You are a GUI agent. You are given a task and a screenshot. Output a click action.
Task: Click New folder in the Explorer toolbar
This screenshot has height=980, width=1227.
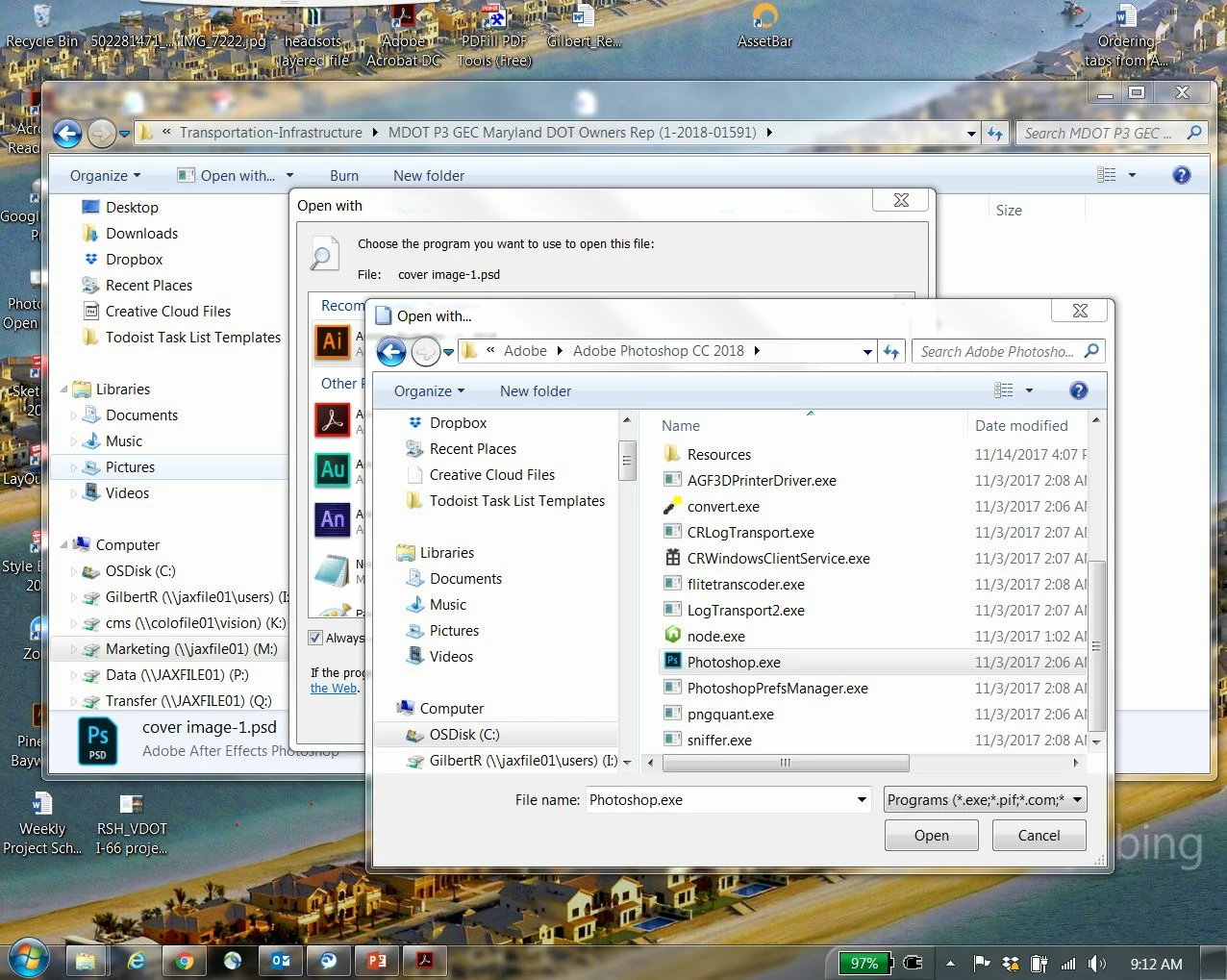[x=429, y=175]
